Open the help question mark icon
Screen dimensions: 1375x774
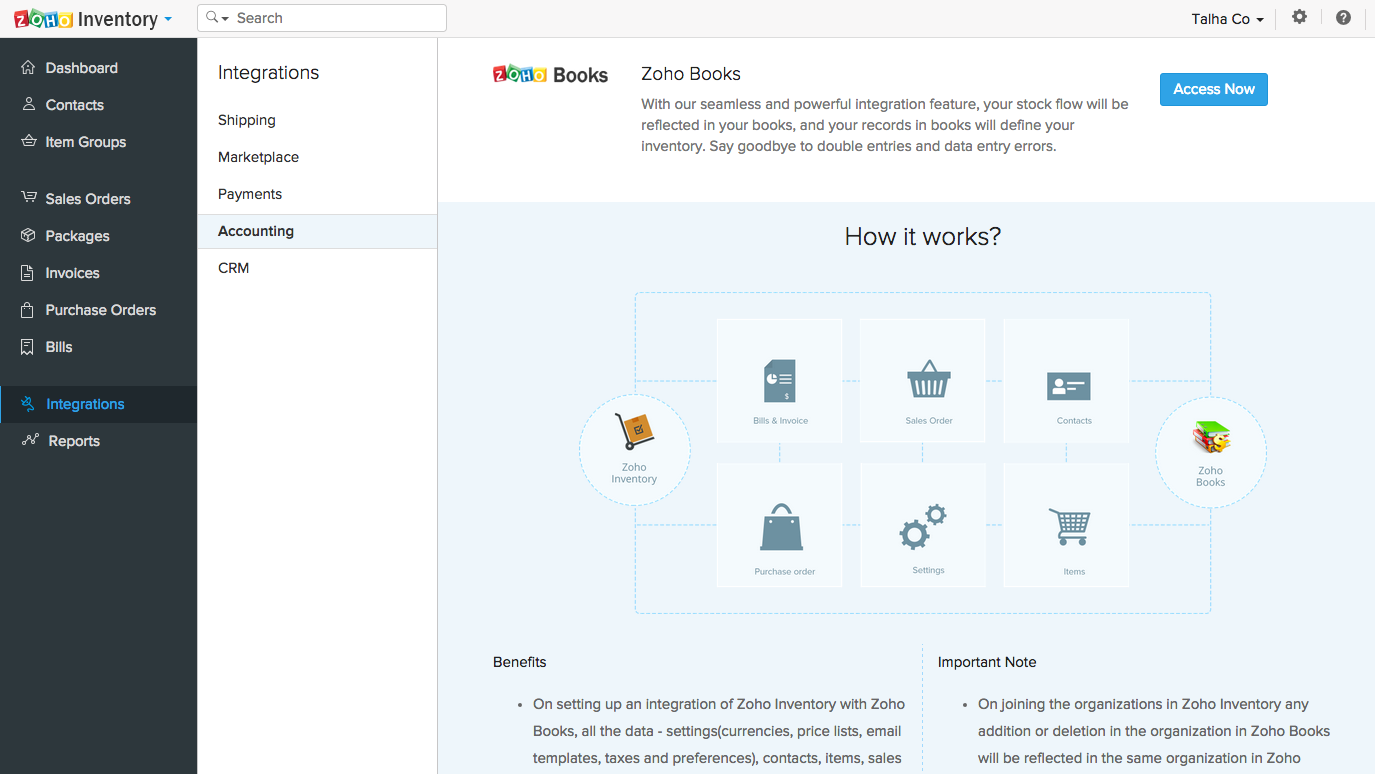coord(1343,17)
